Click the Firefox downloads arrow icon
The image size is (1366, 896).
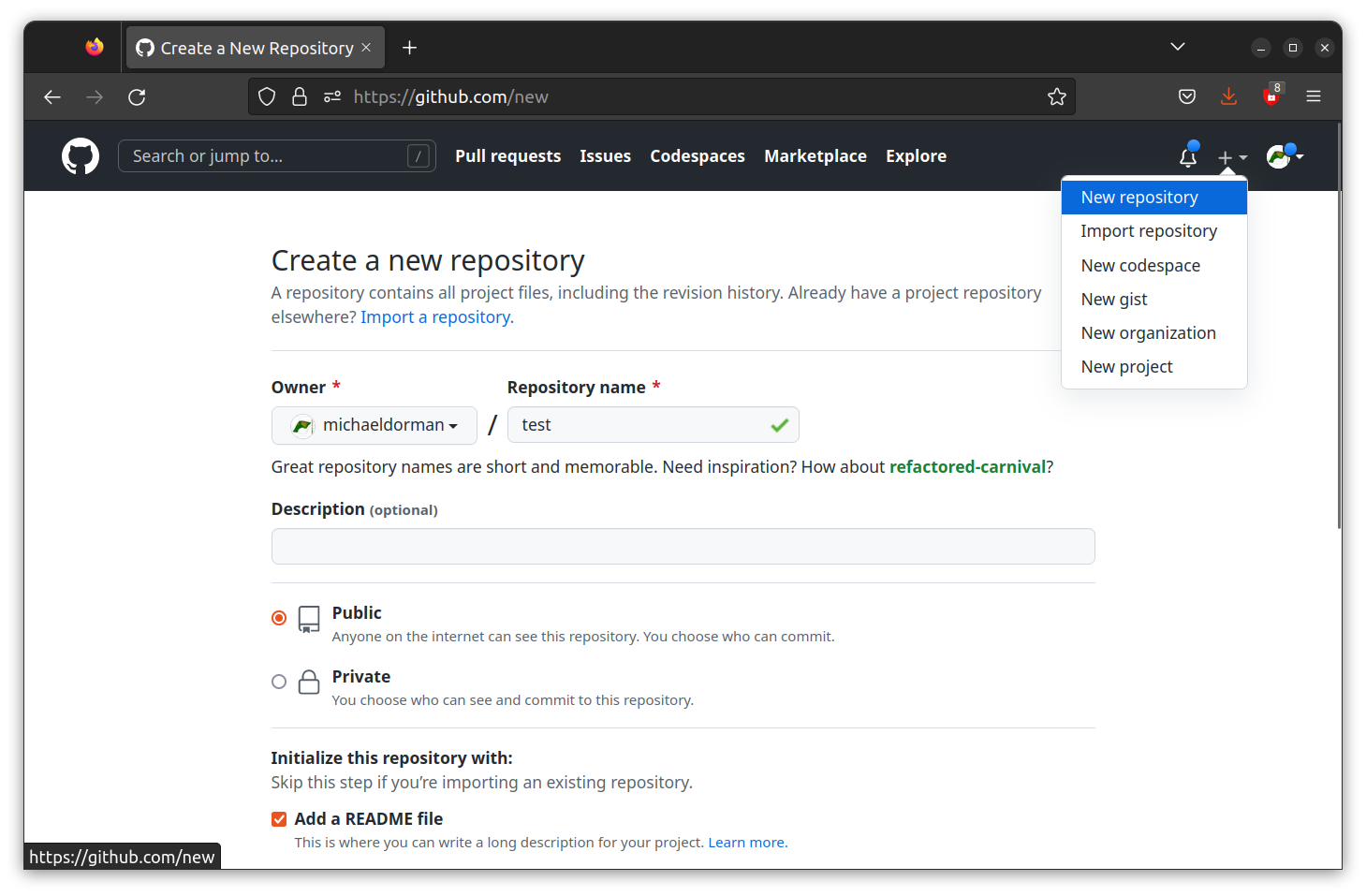click(x=1228, y=95)
